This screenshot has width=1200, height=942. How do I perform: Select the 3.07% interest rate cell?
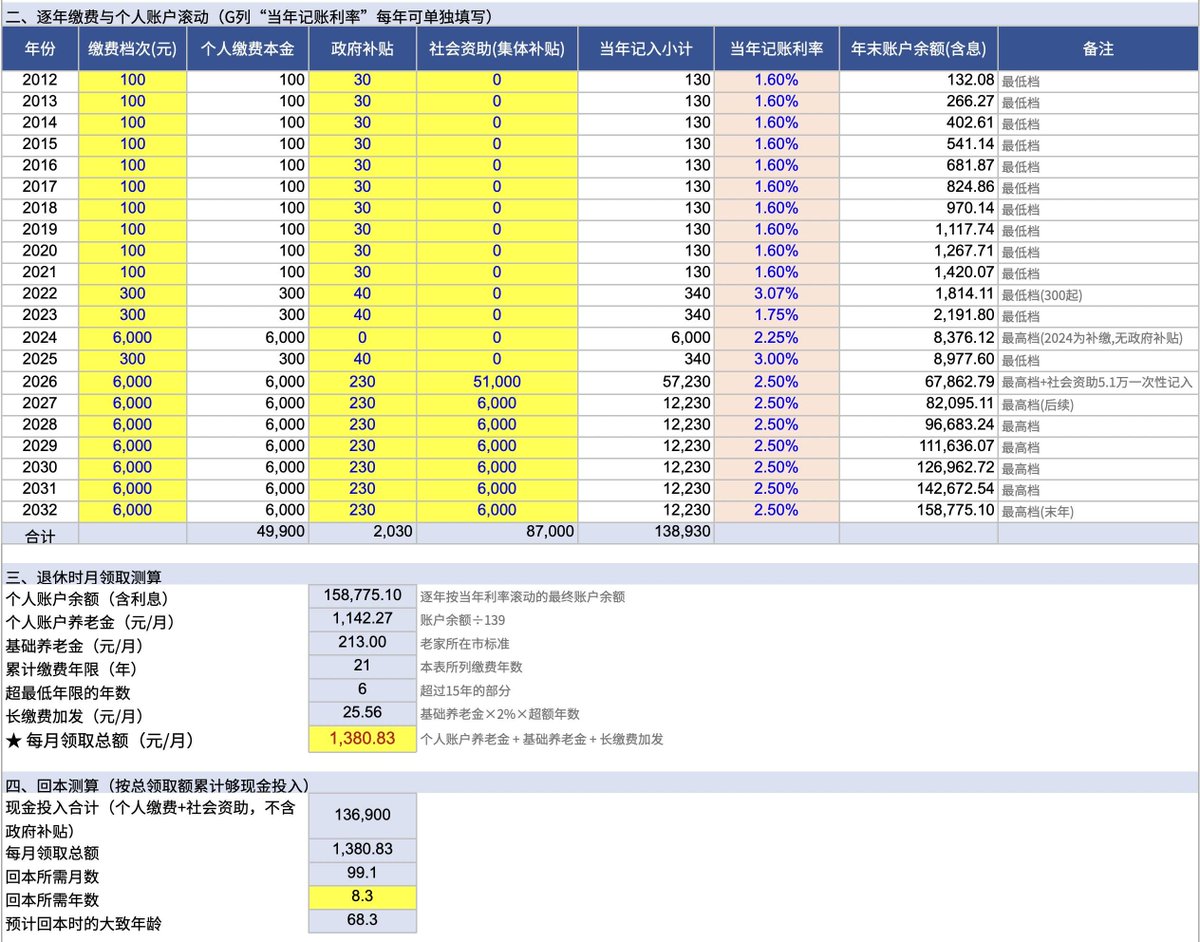coord(776,294)
